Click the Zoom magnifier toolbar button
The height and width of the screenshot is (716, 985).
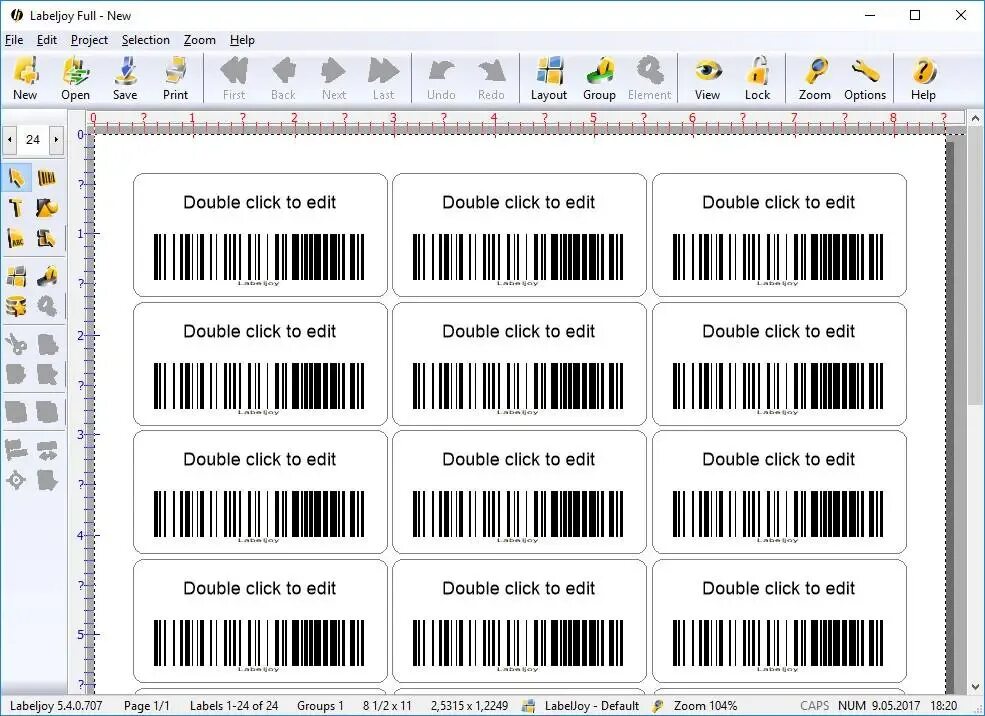tap(815, 78)
